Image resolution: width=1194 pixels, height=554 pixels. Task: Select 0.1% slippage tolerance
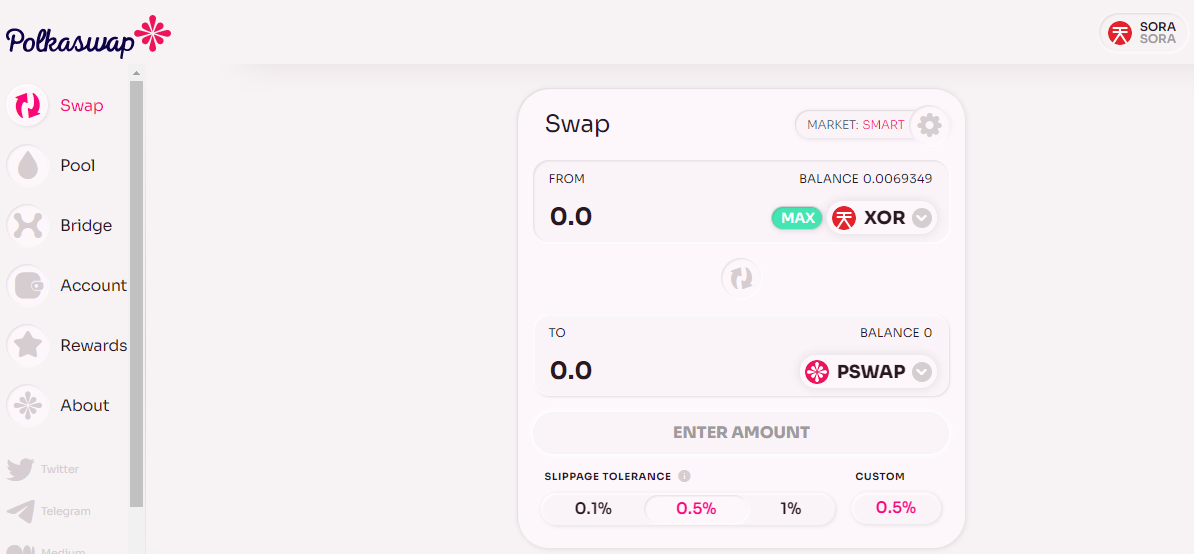593,509
